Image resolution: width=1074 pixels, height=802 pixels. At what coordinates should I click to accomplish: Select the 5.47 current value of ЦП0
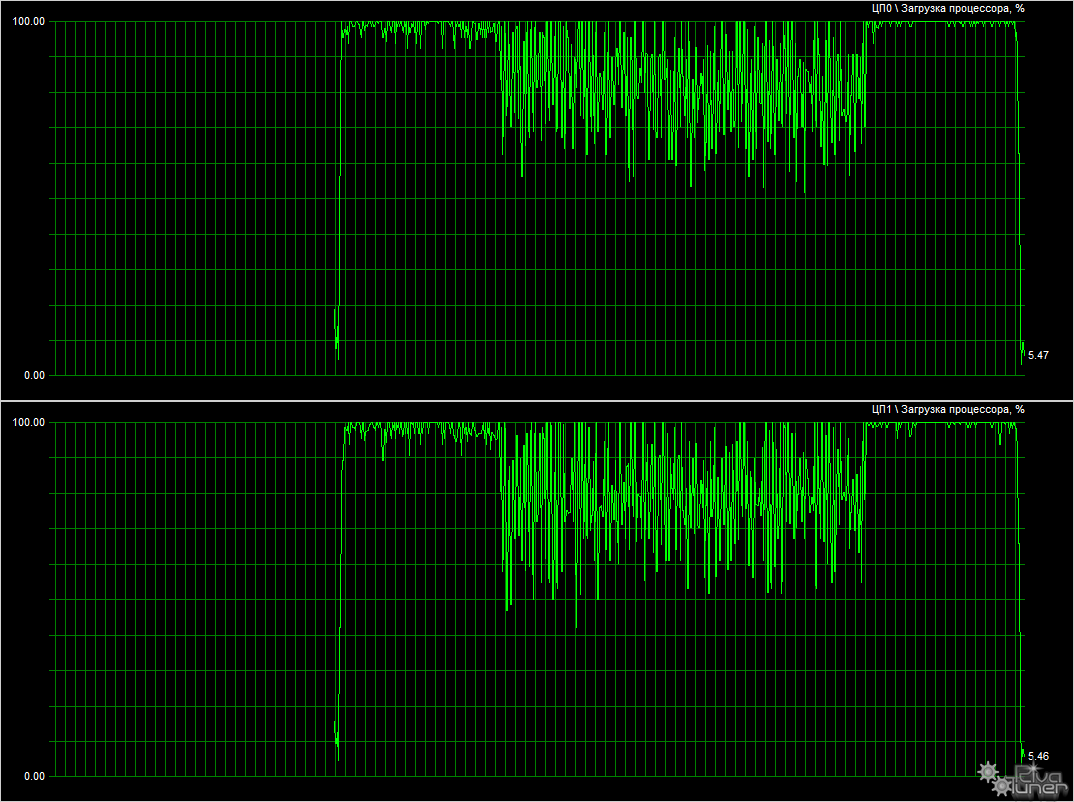pos(1038,355)
